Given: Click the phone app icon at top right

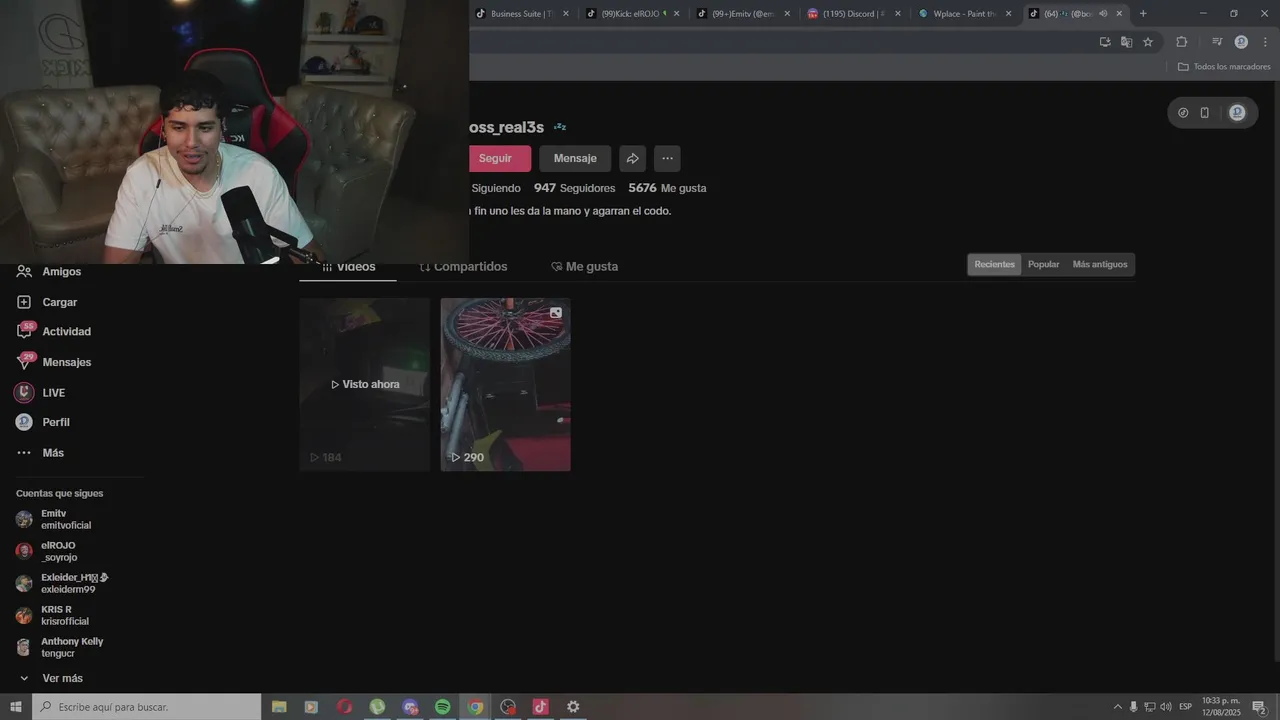Looking at the screenshot, I should (x=1205, y=113).
